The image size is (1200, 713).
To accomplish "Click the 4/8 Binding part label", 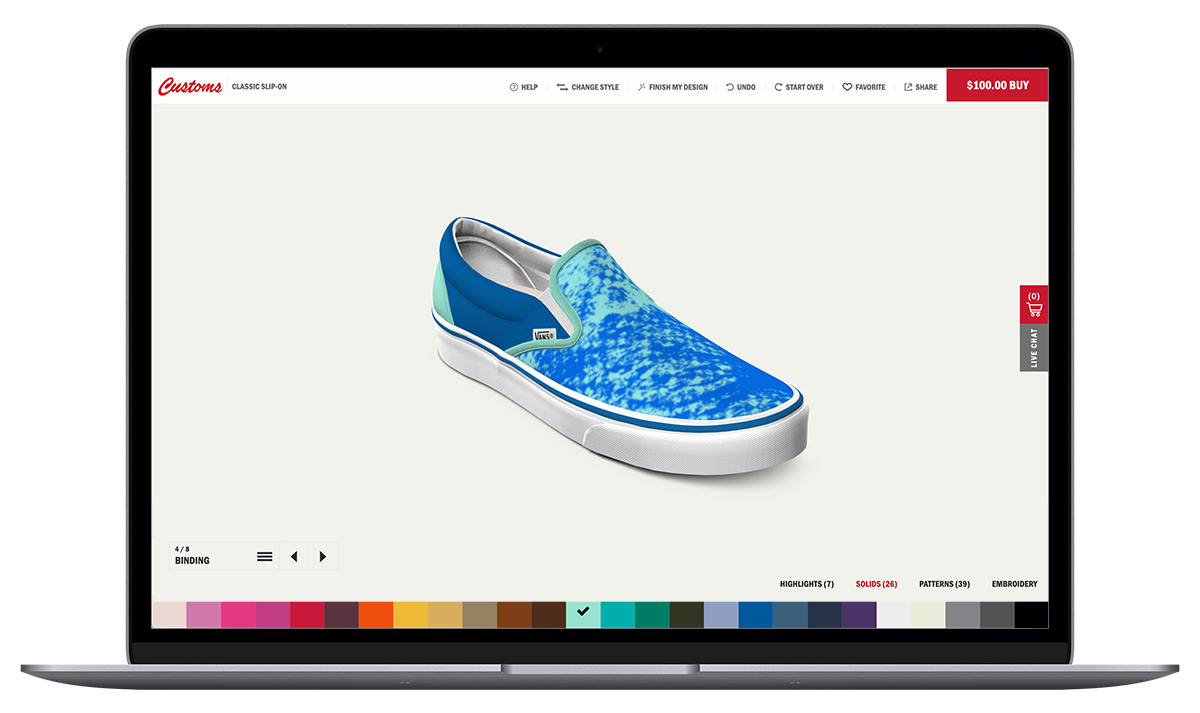I will point(192,556).
